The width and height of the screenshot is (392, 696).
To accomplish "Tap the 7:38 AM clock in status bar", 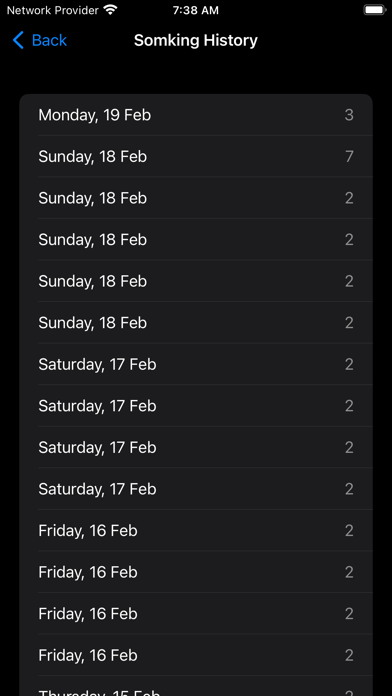I will tap(196, 10).
